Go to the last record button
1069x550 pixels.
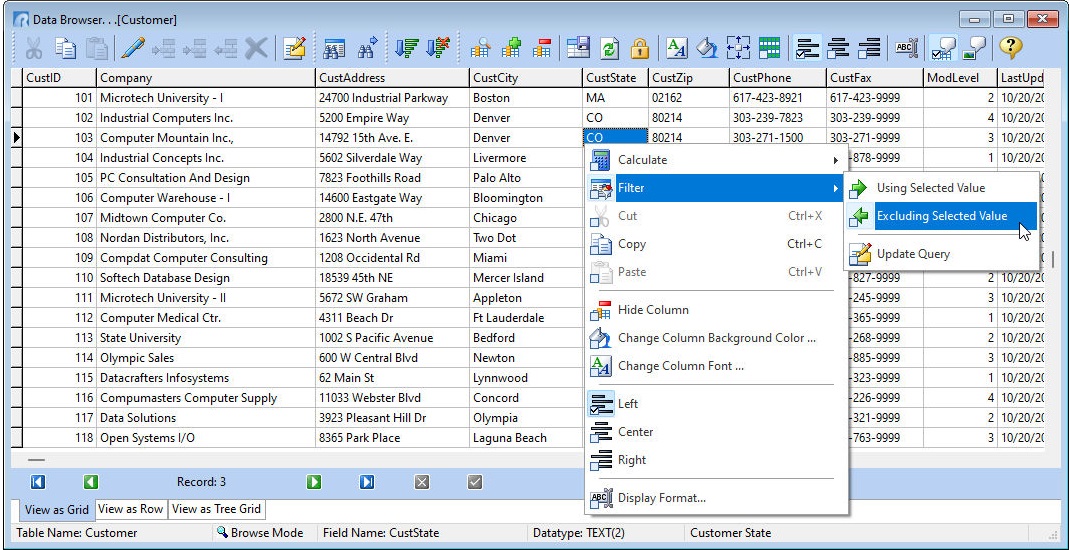click(367, 483)
